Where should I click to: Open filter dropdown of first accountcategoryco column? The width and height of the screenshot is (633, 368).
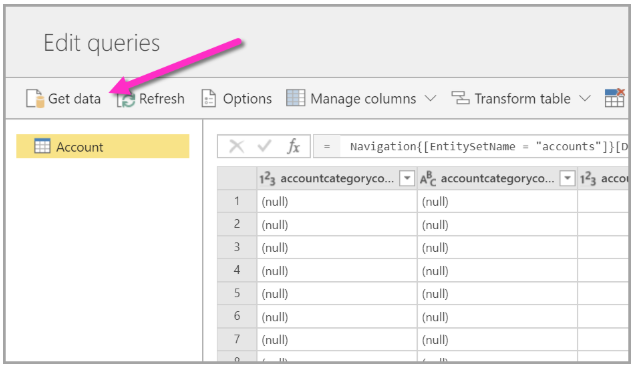[407, 178]
